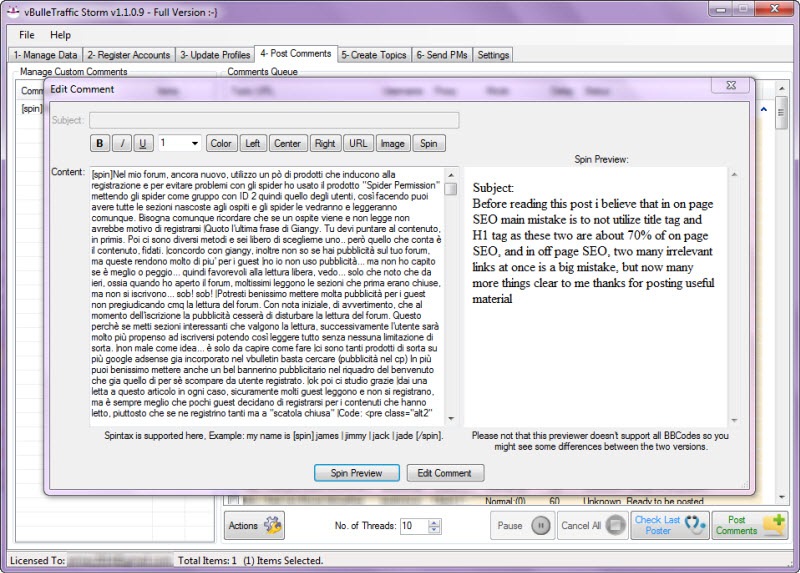800x573 pixels.
Task: Open the Help menu
Action: pos(60,35)
